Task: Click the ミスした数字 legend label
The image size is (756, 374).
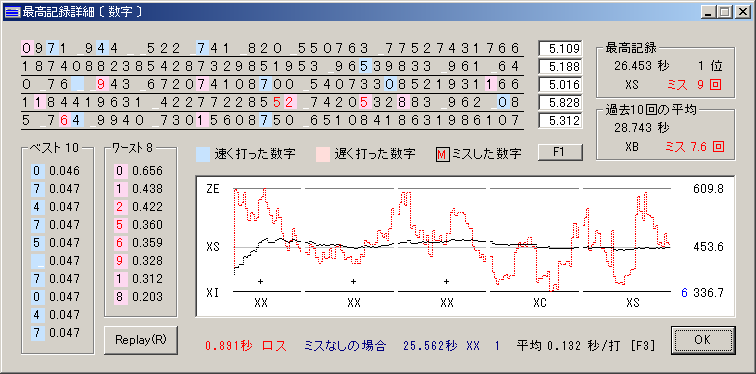Action: [x=487, y=154]
